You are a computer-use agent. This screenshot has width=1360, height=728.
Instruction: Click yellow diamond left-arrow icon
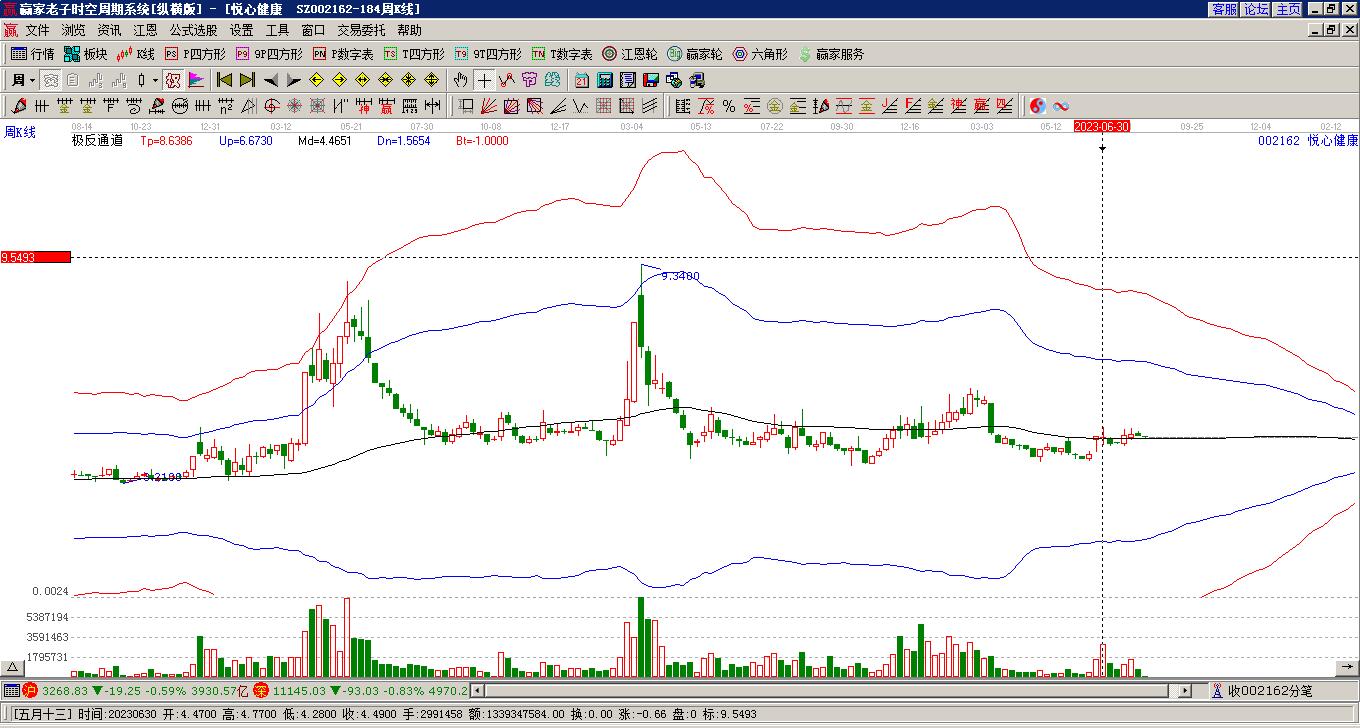point(316,80)
